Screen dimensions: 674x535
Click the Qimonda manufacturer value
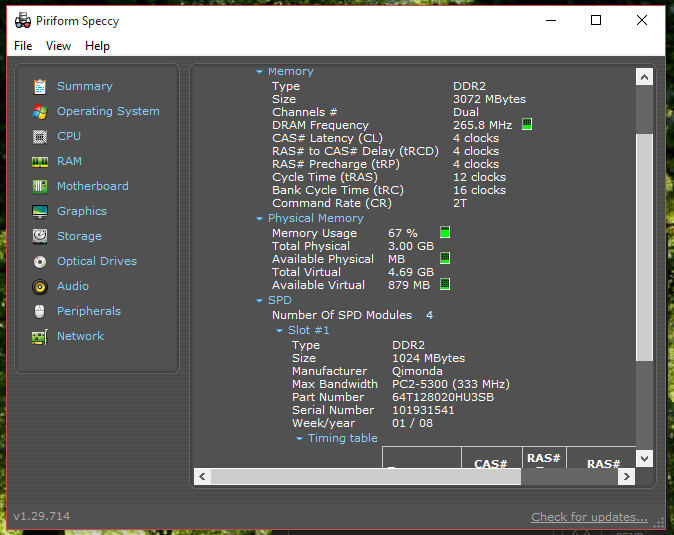(x=417, y=371)
